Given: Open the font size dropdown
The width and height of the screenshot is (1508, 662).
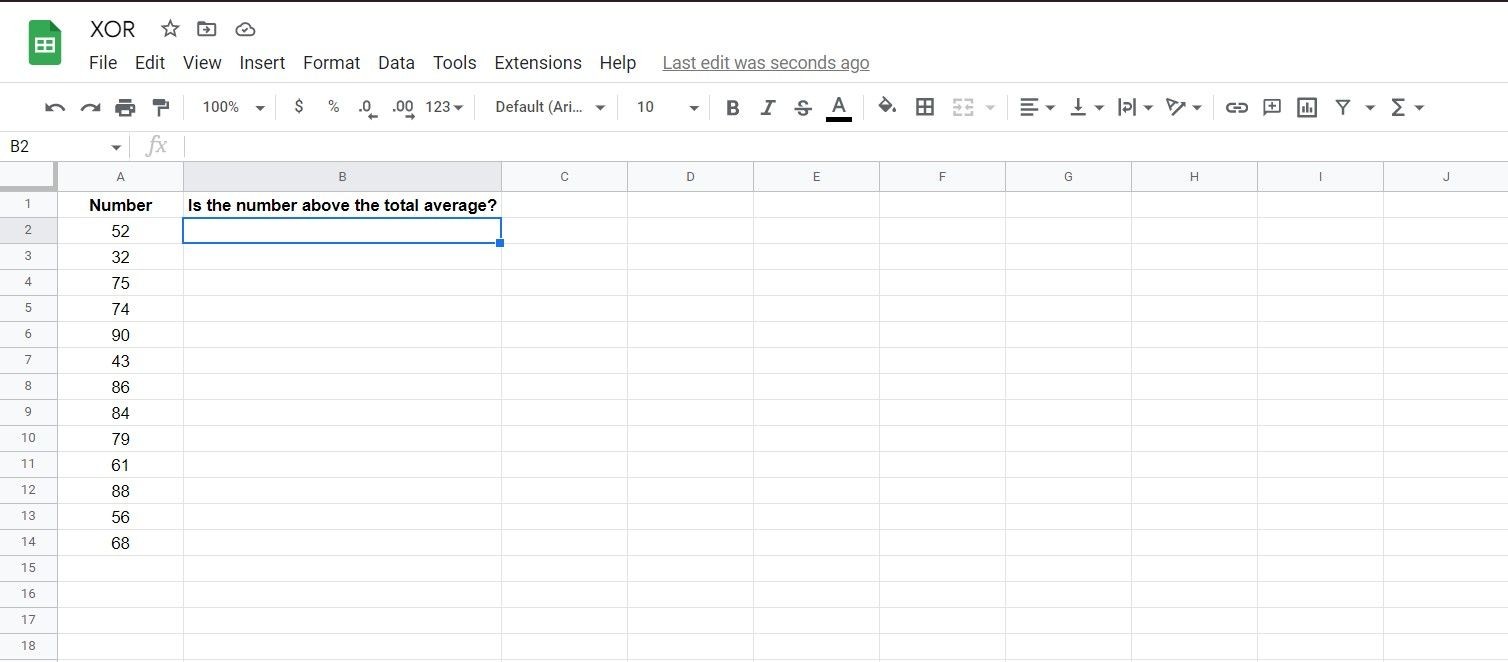Looking at the screenshot, I should click(x=668, y=107).
